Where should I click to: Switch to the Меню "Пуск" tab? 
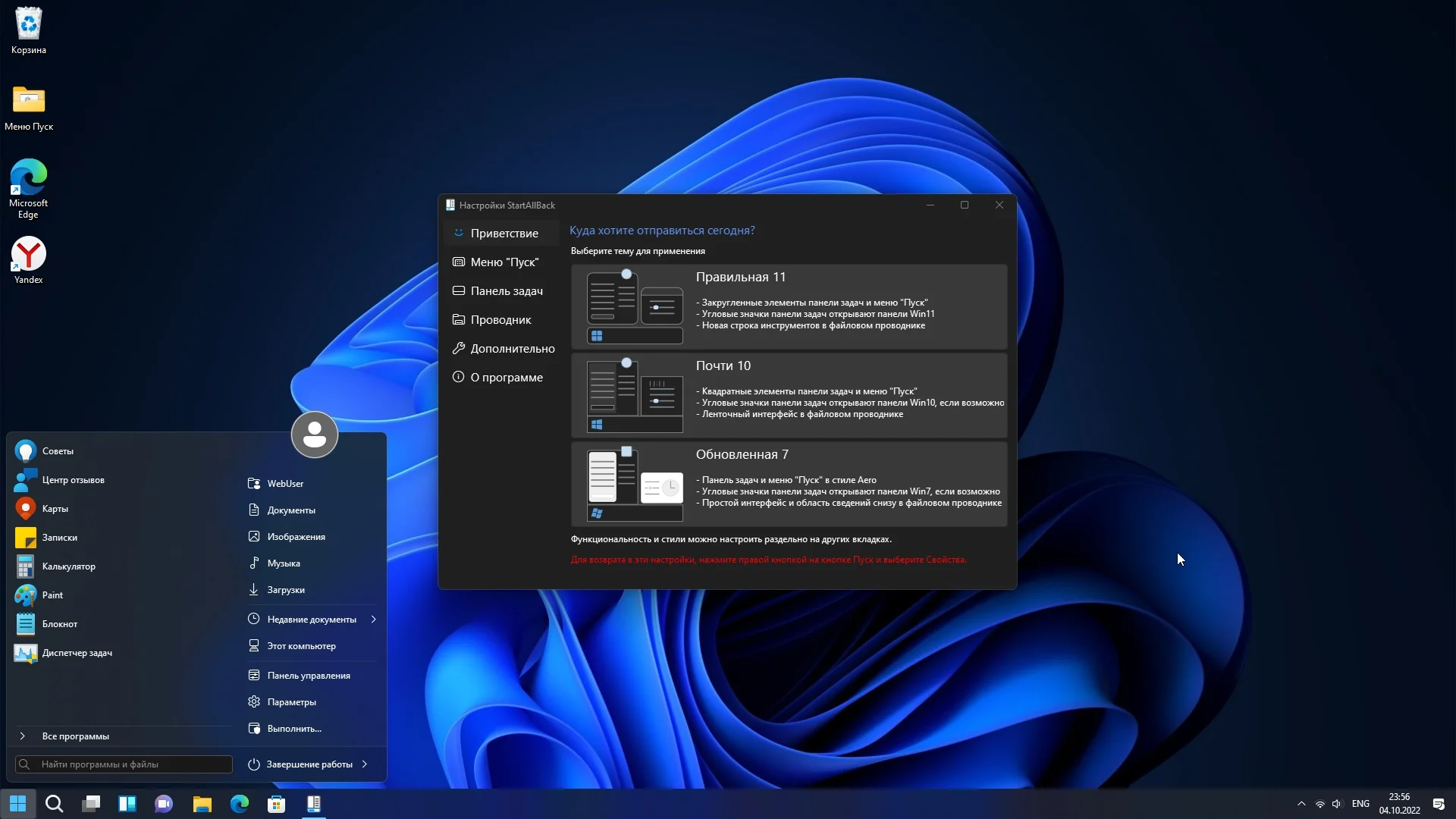click(x=504, y=262)
